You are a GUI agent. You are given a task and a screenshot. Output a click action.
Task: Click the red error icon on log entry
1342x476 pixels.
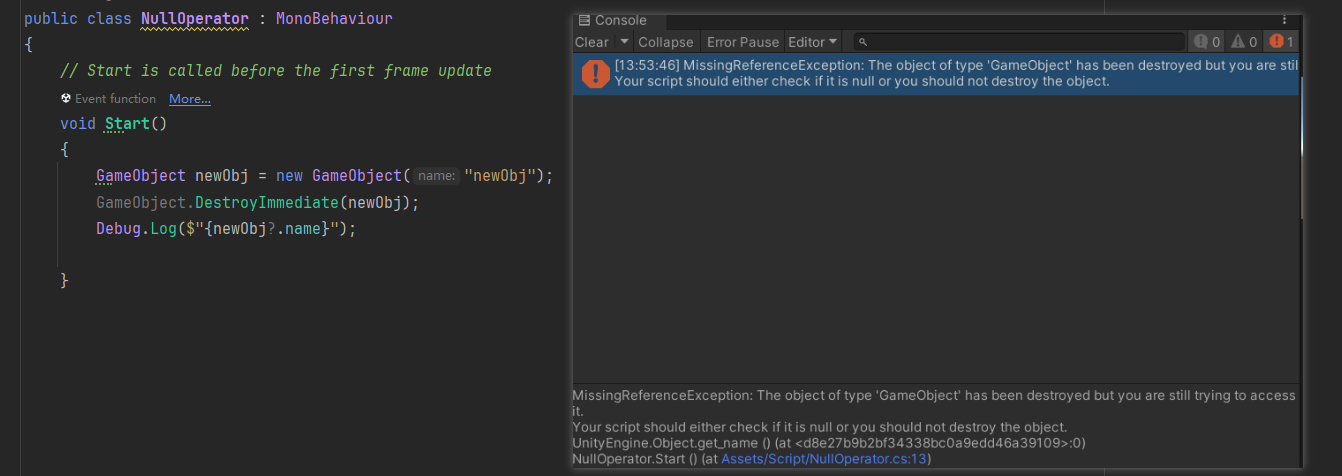(595, 73)
